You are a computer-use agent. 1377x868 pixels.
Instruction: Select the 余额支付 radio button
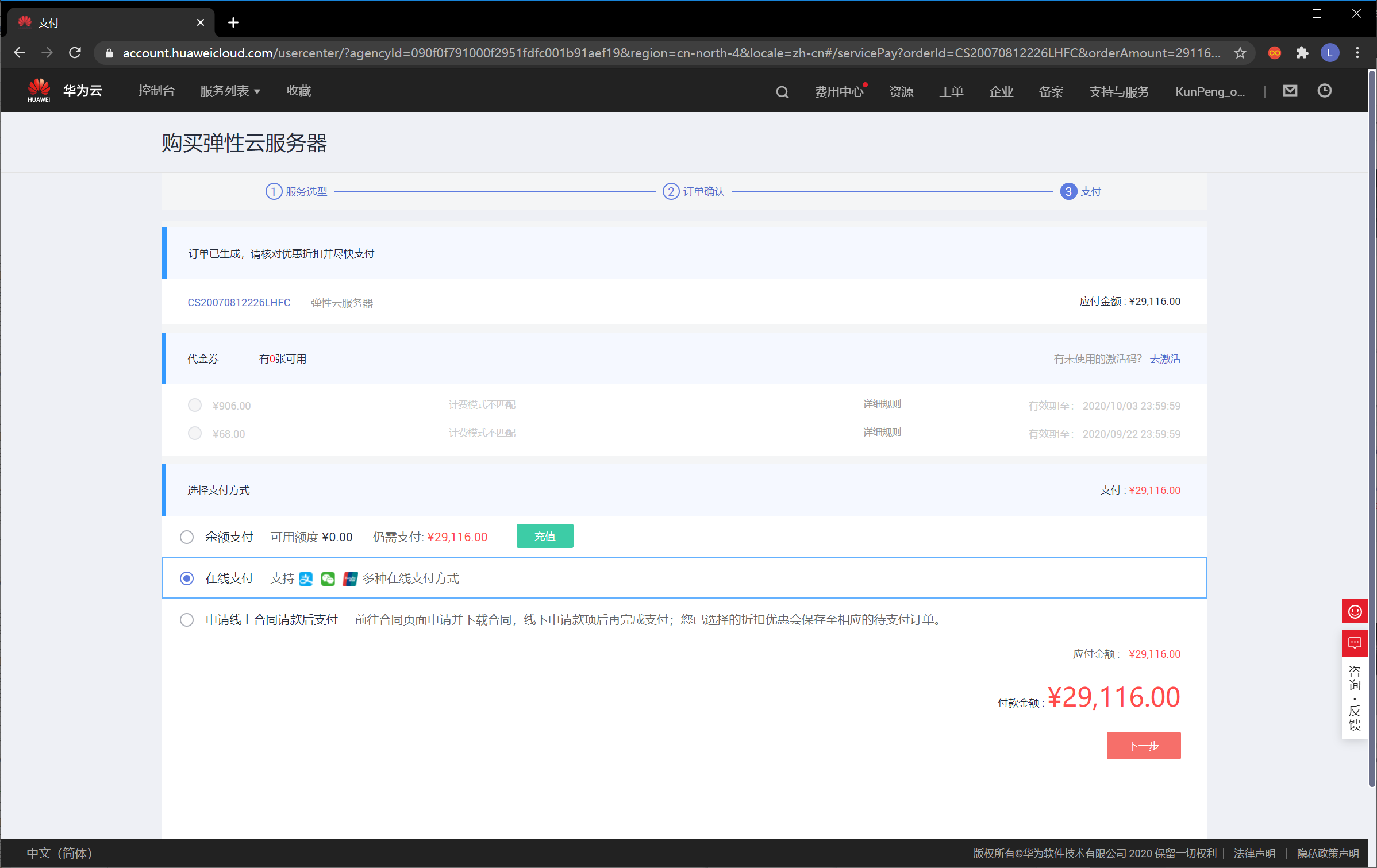[187, 537]
